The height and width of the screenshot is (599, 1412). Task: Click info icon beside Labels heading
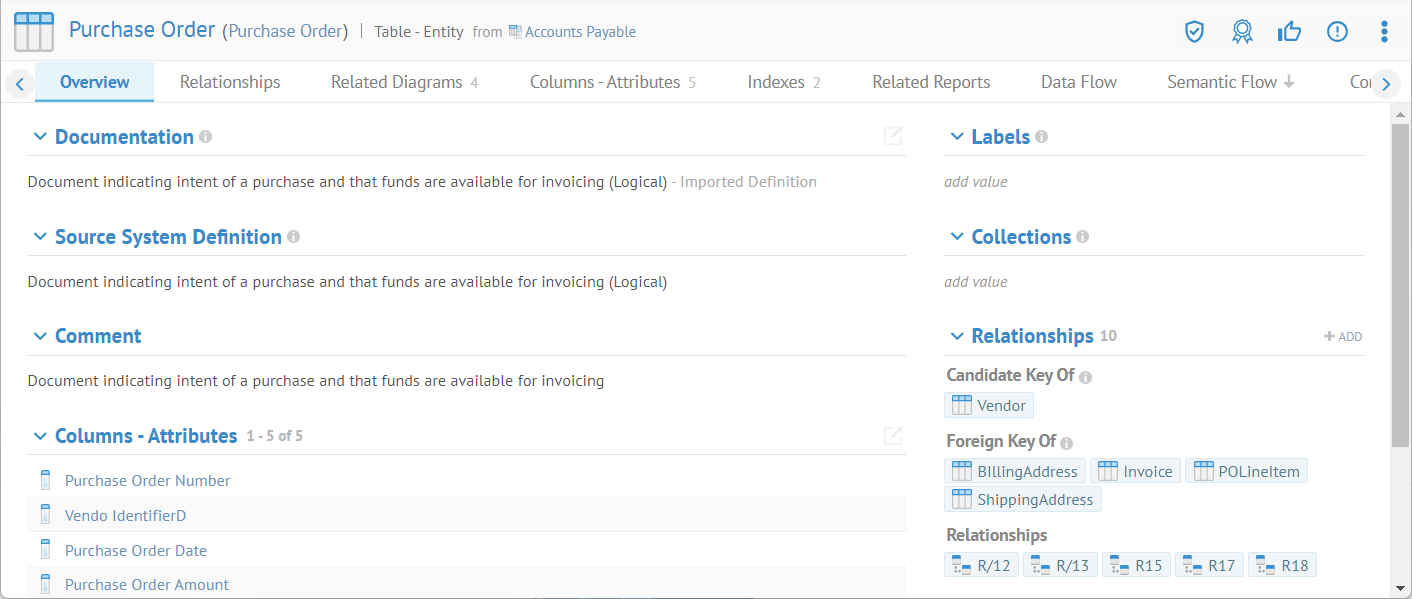(1041, 137)
